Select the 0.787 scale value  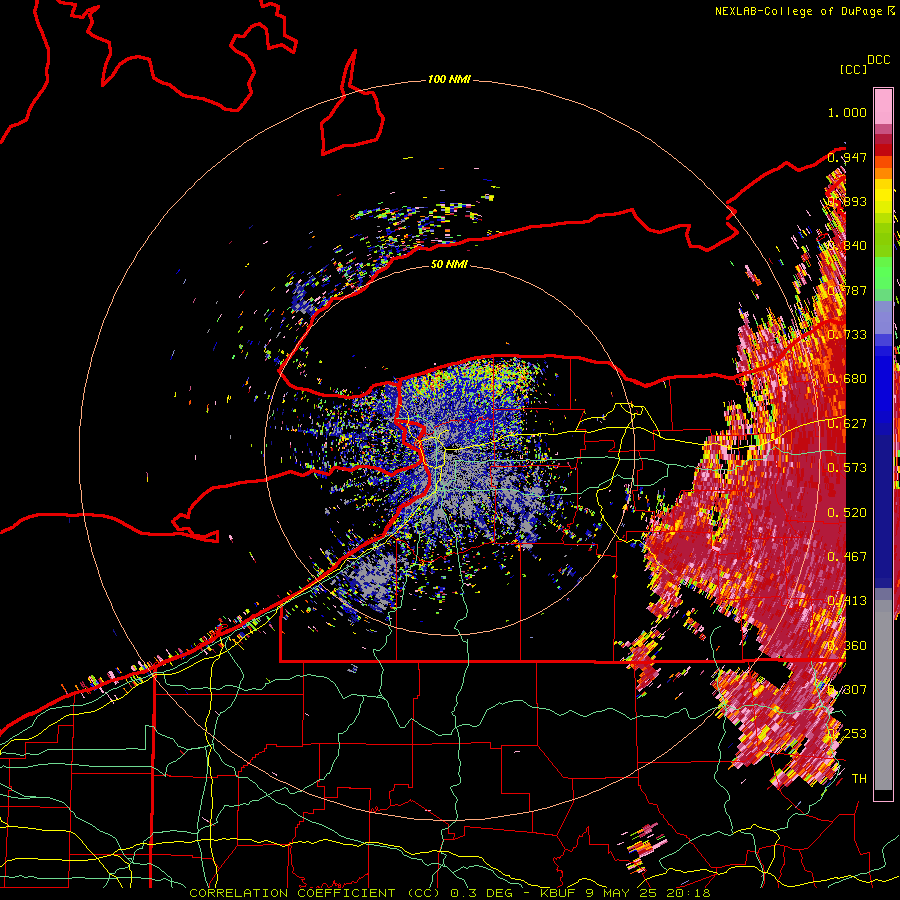coord(847,290)
